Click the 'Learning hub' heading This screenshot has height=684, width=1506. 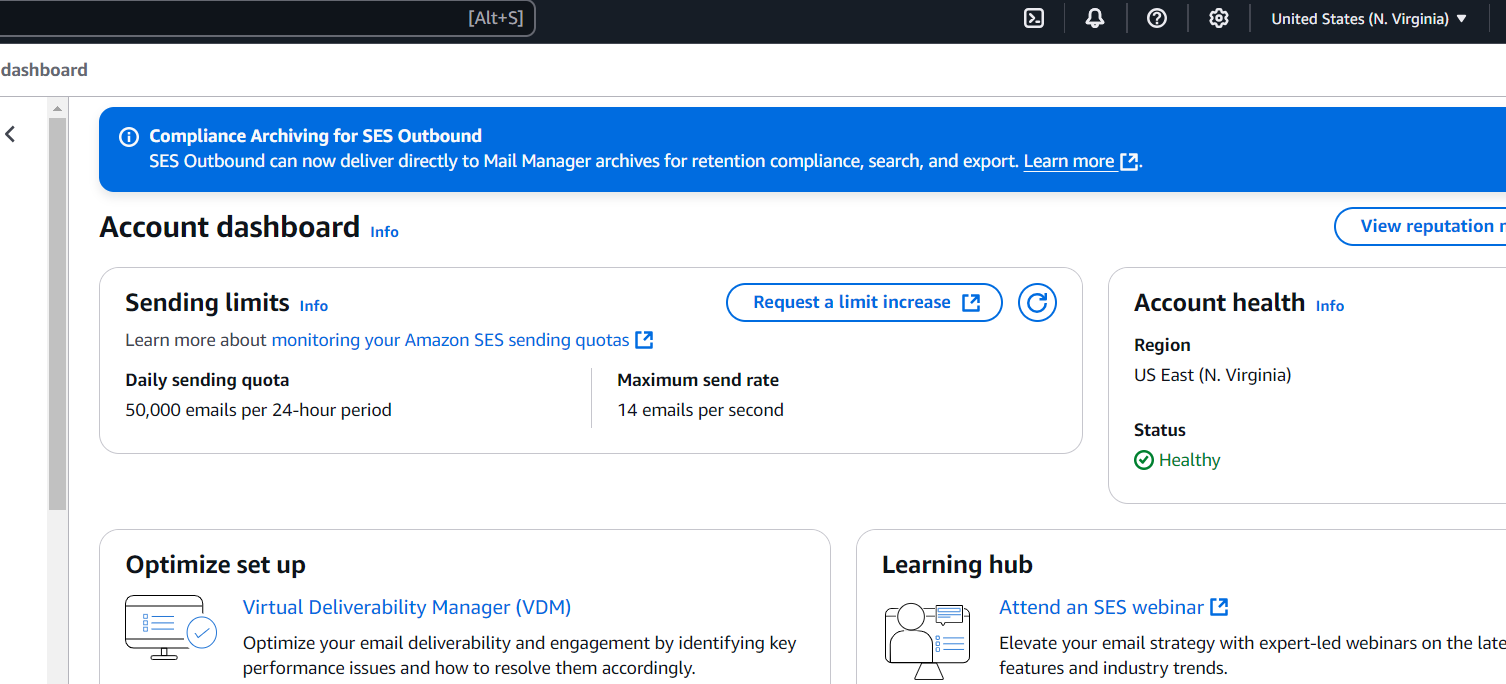[957, 565]
